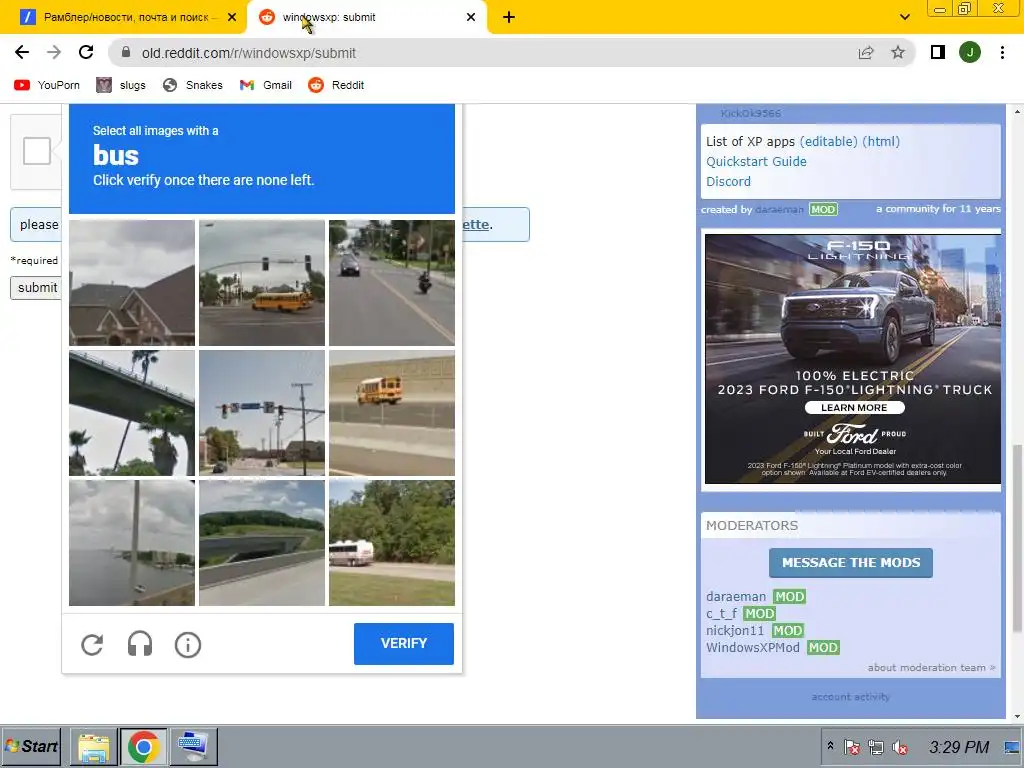Open the Ford F-150 Lightning advertisement
The height and width of the screenshot is (768, 1024).
pyautogui.click(x=852, y=359)
